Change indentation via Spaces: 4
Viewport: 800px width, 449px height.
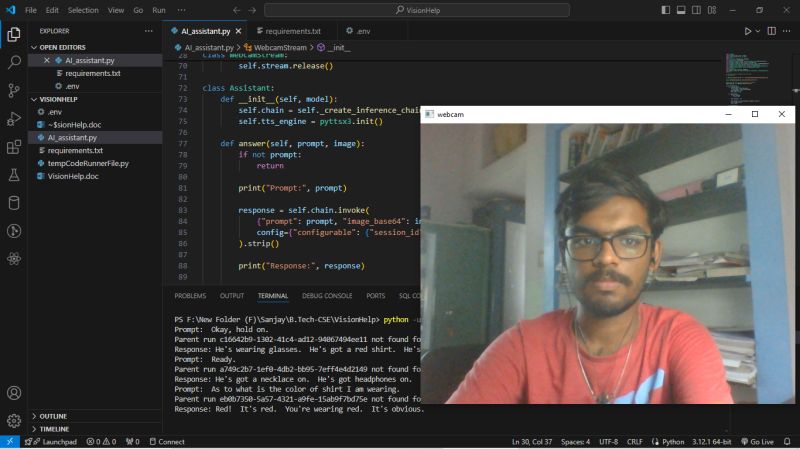575,442
